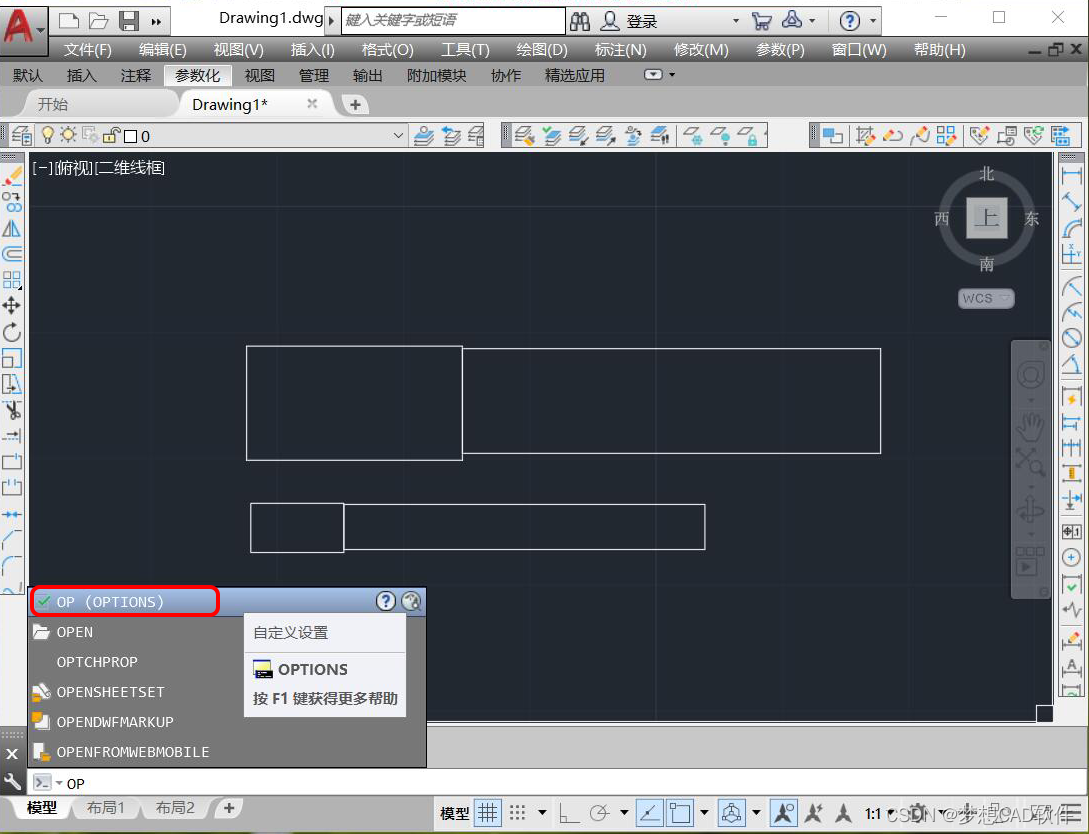Choose OP (OPTIONS) command suggestion
The height and width of the screenshot is (834, 1089).
click(x=125, y=601)
